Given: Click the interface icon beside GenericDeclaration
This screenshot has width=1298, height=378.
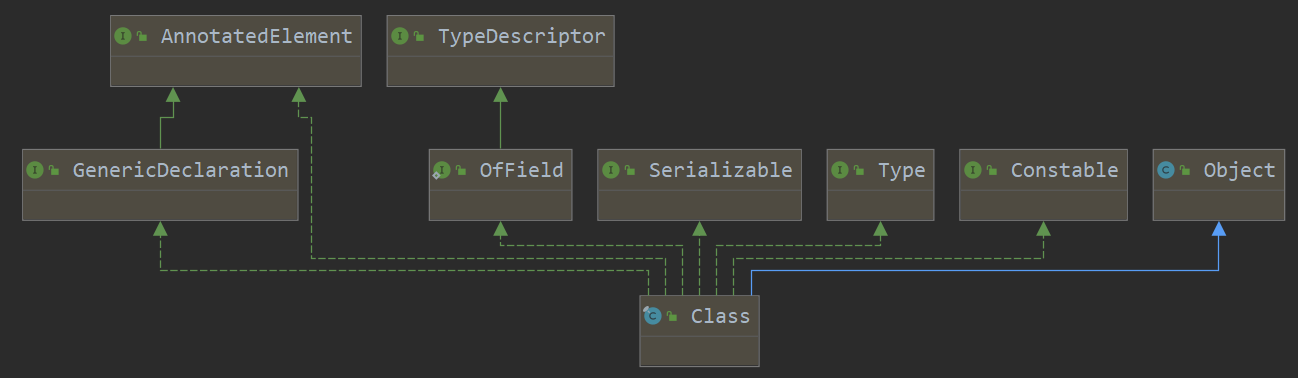Looking at the screenshot, I should click(x=35, y=171).
